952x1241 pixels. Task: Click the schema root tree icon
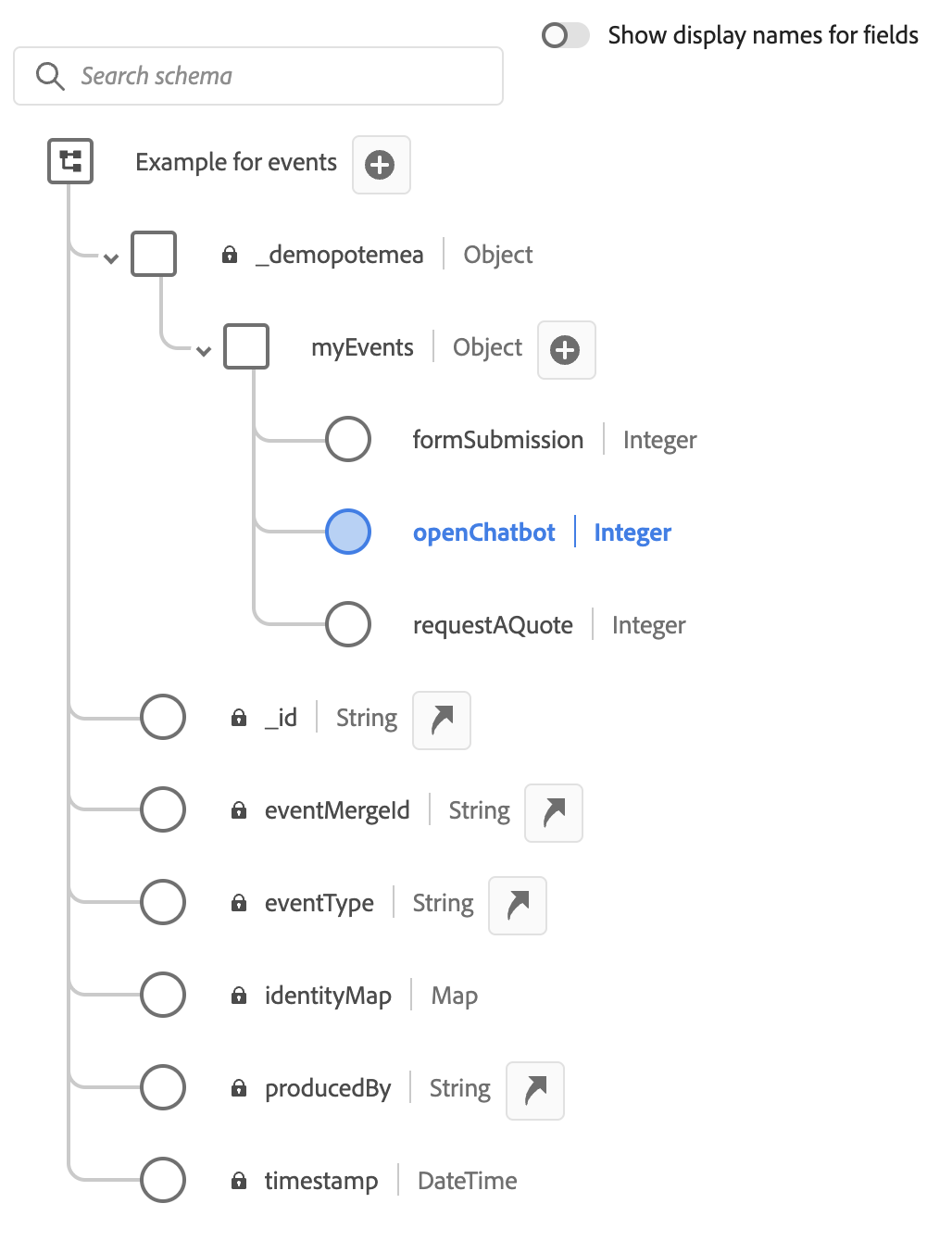coord(70,161)
